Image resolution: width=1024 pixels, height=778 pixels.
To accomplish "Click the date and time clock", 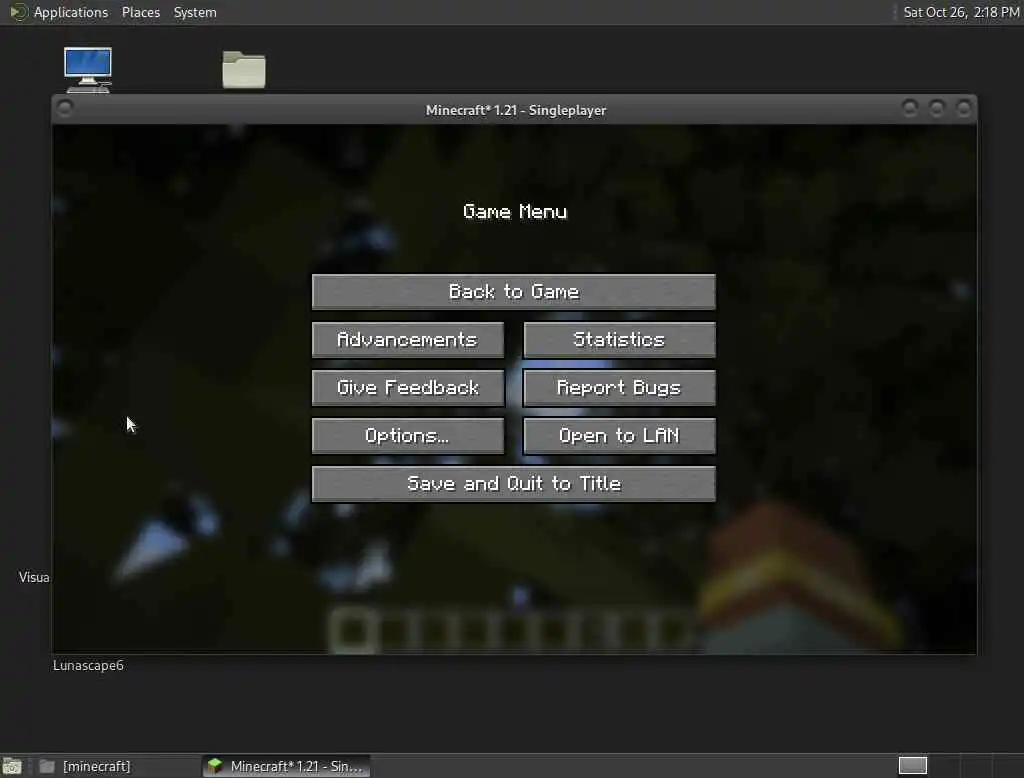I will coord(961,12).
